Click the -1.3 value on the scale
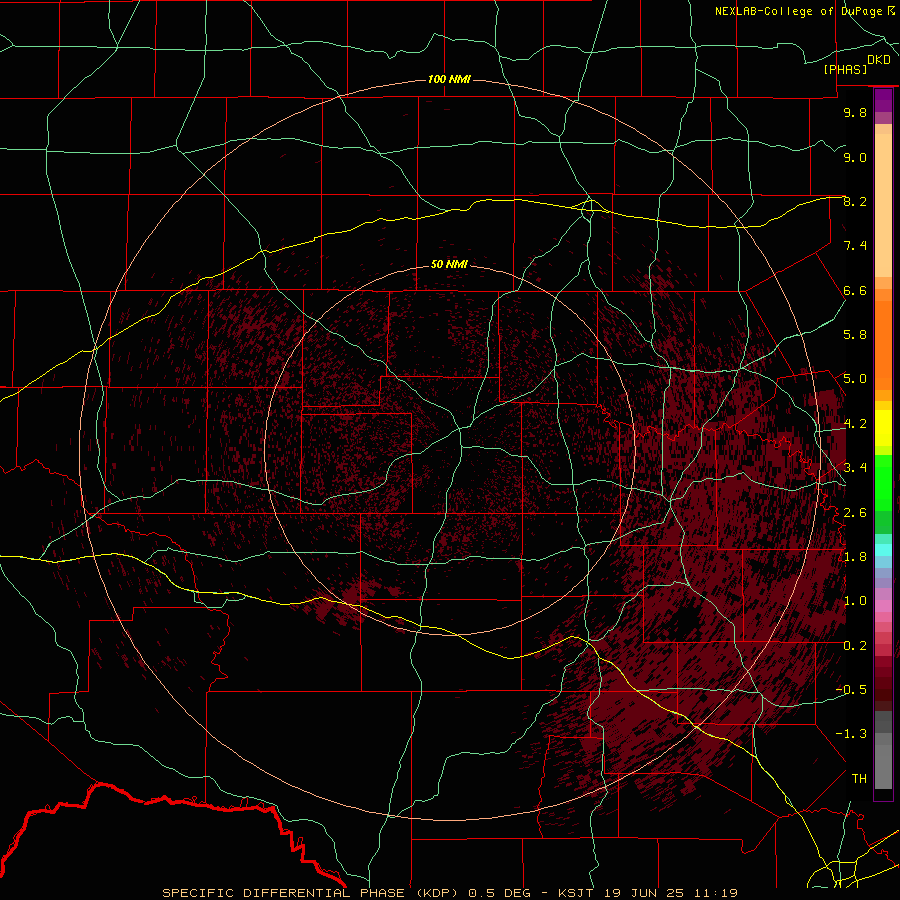This screenshot has width=900, height=900. coord(851,734)
